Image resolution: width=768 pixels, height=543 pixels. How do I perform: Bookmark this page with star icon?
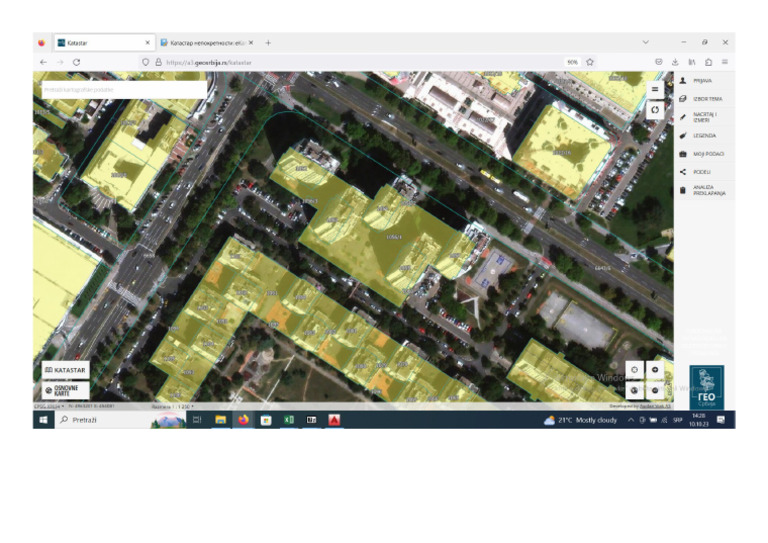point(590,62)
